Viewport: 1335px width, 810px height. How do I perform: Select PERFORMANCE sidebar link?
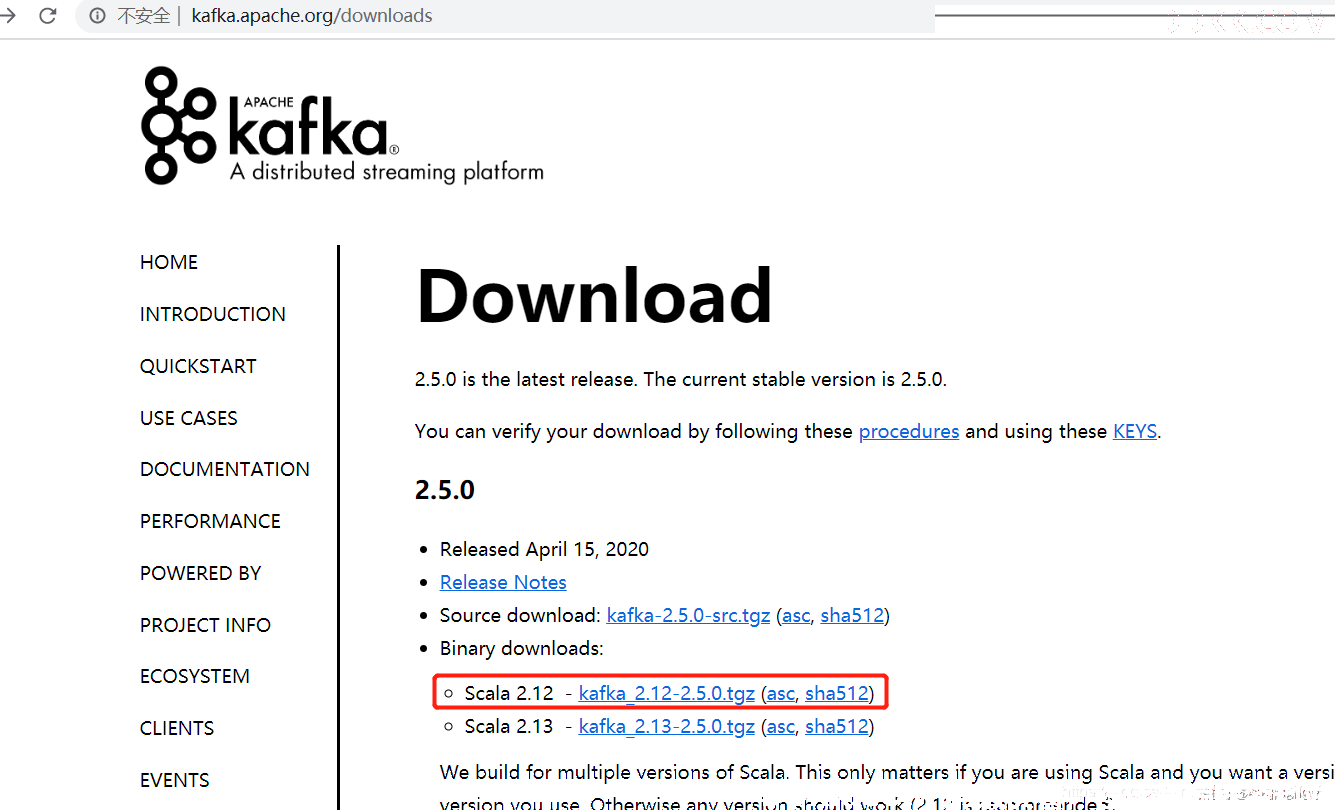click(210, 521)
